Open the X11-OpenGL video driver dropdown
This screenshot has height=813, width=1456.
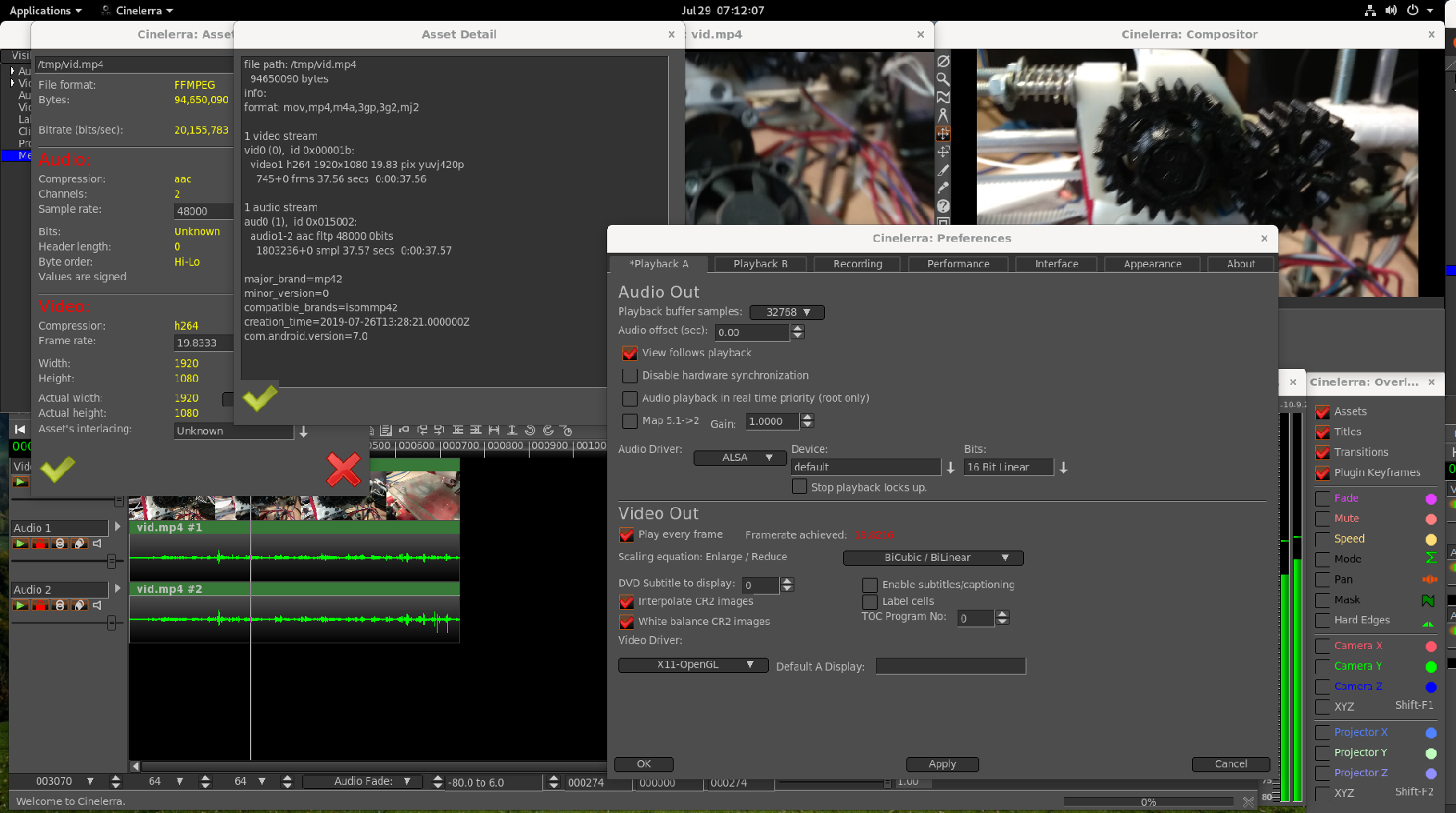693,665
